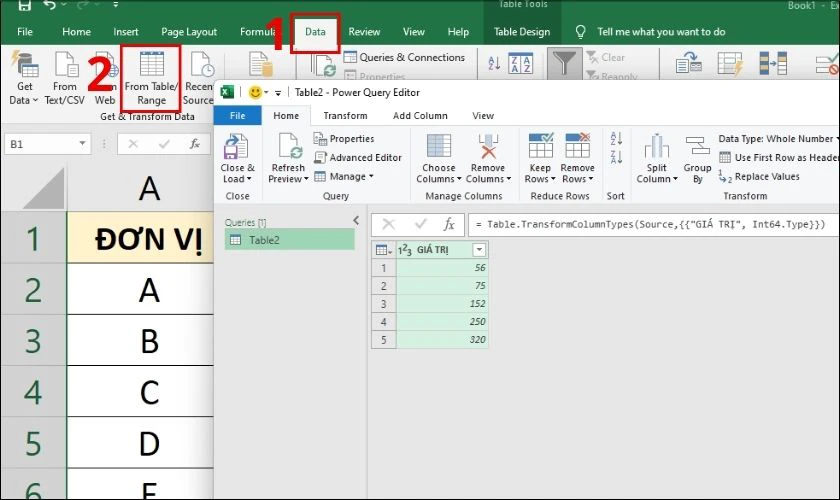Collapse the Queries pane chevron
The height and width of the screenshot is (500, 840).
click(x=356, y=220)
